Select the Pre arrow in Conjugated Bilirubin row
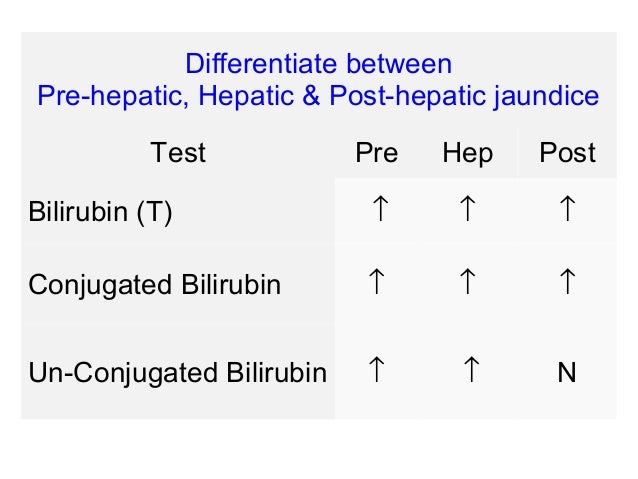Viewport: 638px width, 479px height. [376, 282]
